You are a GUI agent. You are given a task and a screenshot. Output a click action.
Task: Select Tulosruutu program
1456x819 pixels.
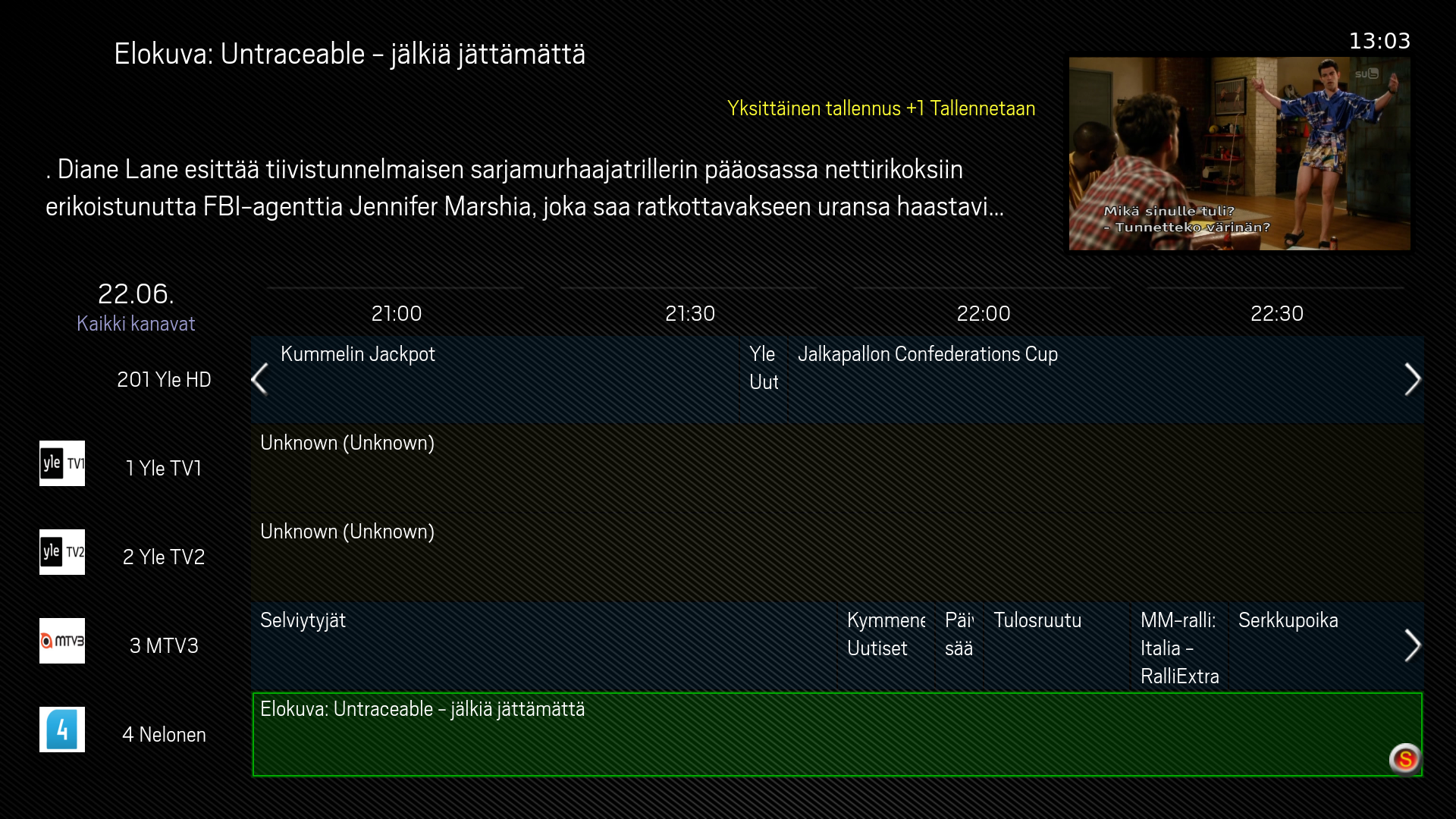tap(1058, 645)
